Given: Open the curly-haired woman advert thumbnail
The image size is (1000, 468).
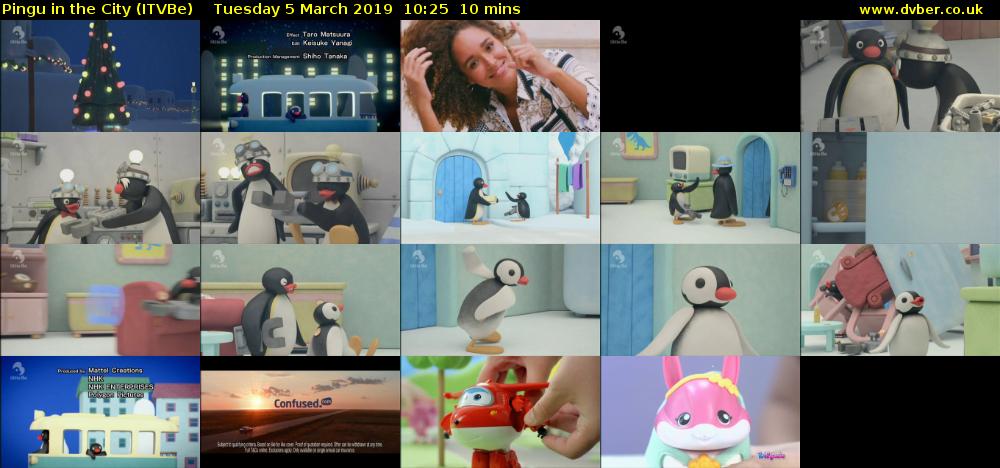Looking at the screenshot, I should (x=500, y=76).
